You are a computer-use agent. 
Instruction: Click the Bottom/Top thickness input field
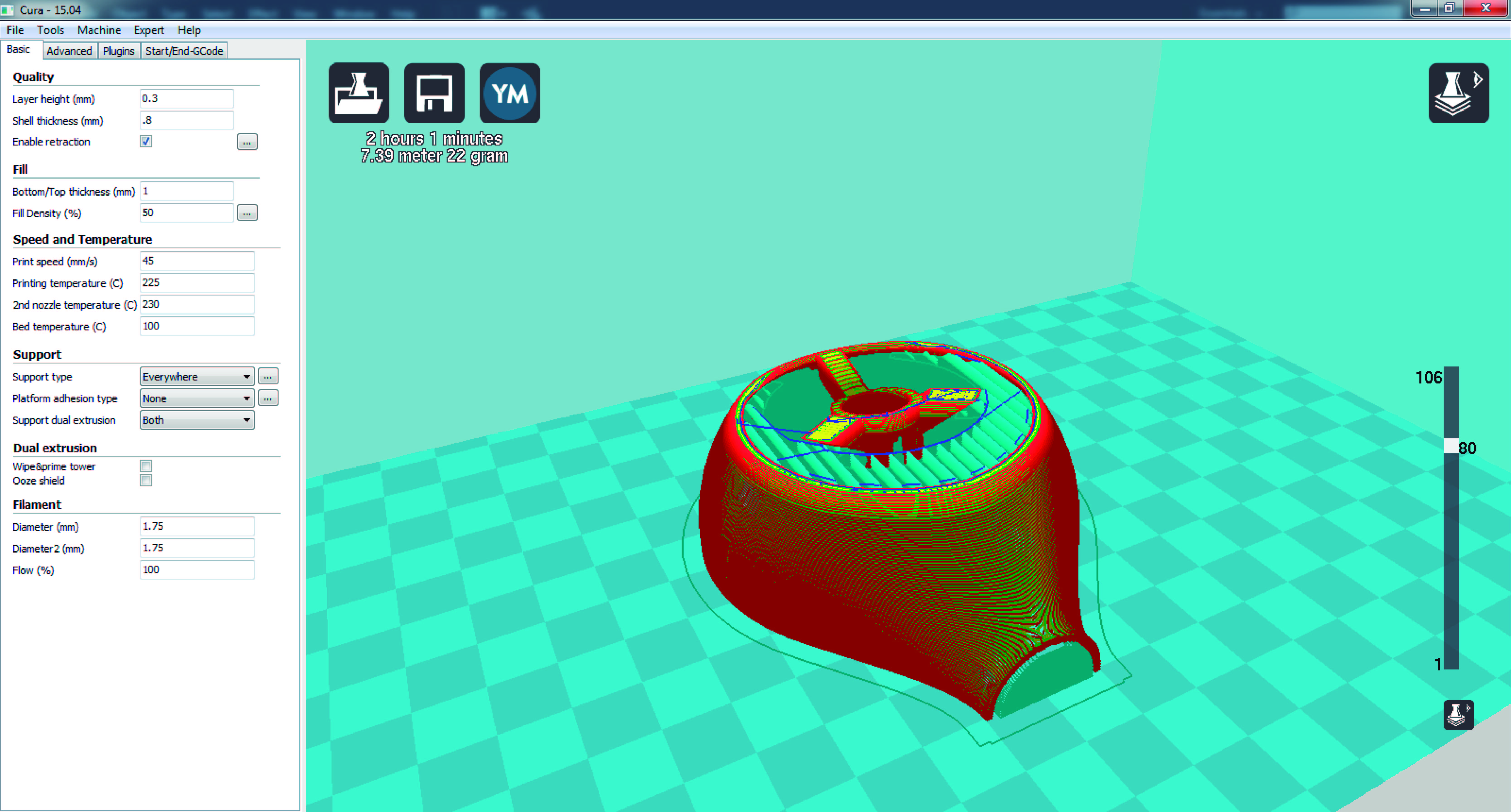(x=187, y=191)
